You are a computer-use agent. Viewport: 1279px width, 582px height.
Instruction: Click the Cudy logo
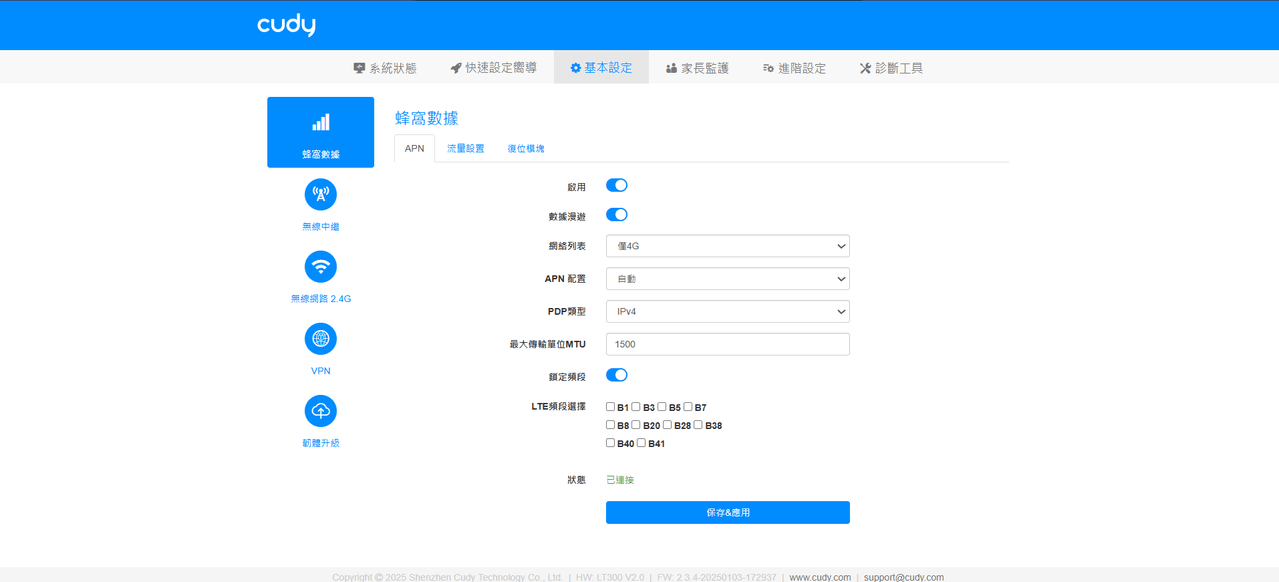[x=286, y=25]
